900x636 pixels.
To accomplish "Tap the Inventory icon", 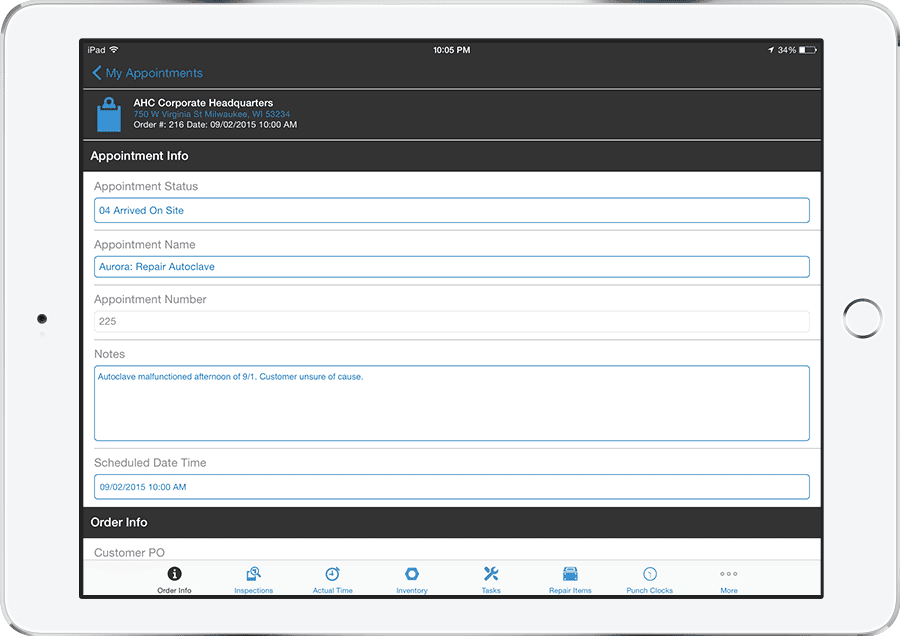I will (411, 574).
